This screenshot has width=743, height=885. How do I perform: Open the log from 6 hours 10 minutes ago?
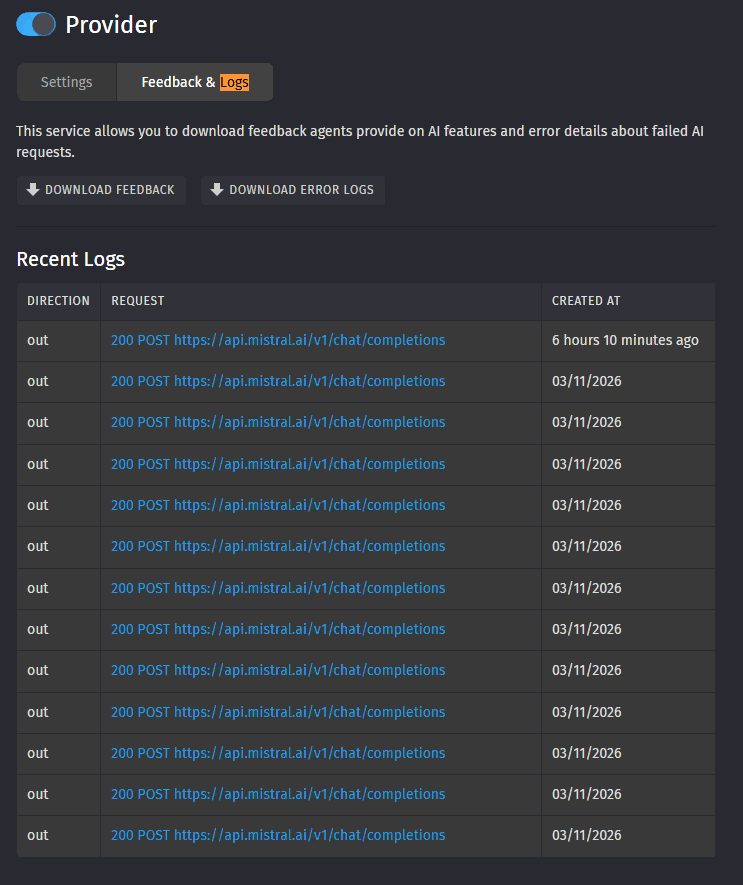278,340
